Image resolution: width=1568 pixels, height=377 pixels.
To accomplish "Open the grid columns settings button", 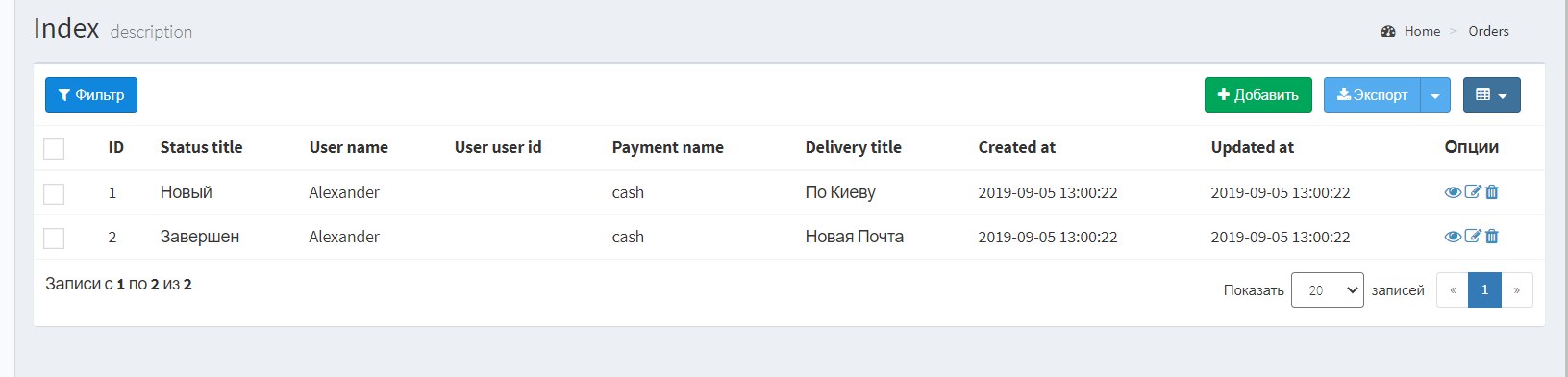I will pos(1491,95).
